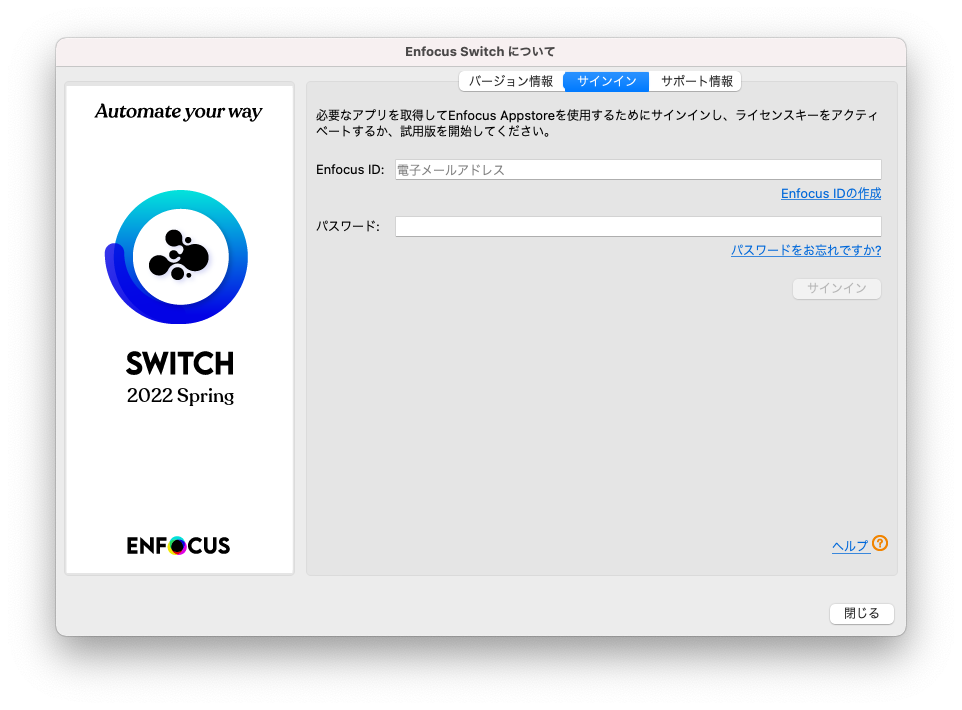Click the "Automate your way" tagline
Image resolution: width=962 pixels, height=710 pixels.
(179, 112)
